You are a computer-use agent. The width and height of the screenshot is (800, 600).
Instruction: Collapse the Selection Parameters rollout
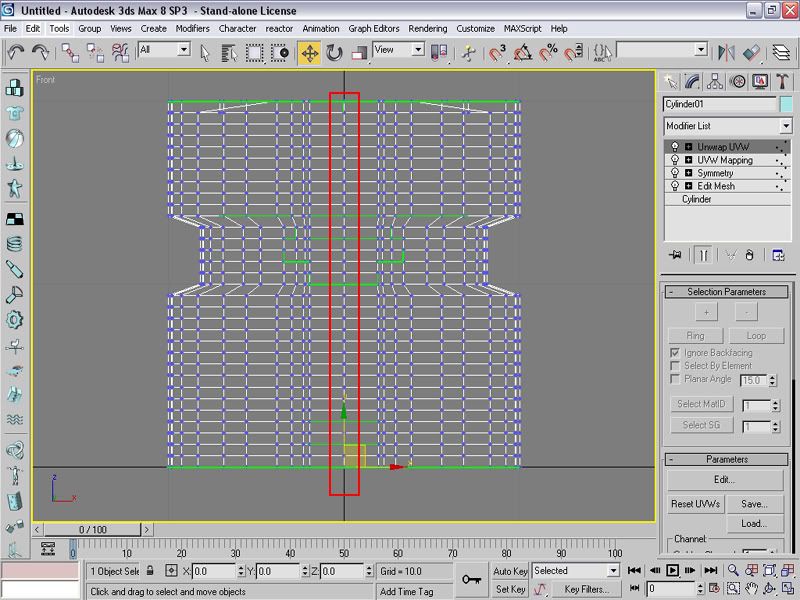[x=727, y=292]
